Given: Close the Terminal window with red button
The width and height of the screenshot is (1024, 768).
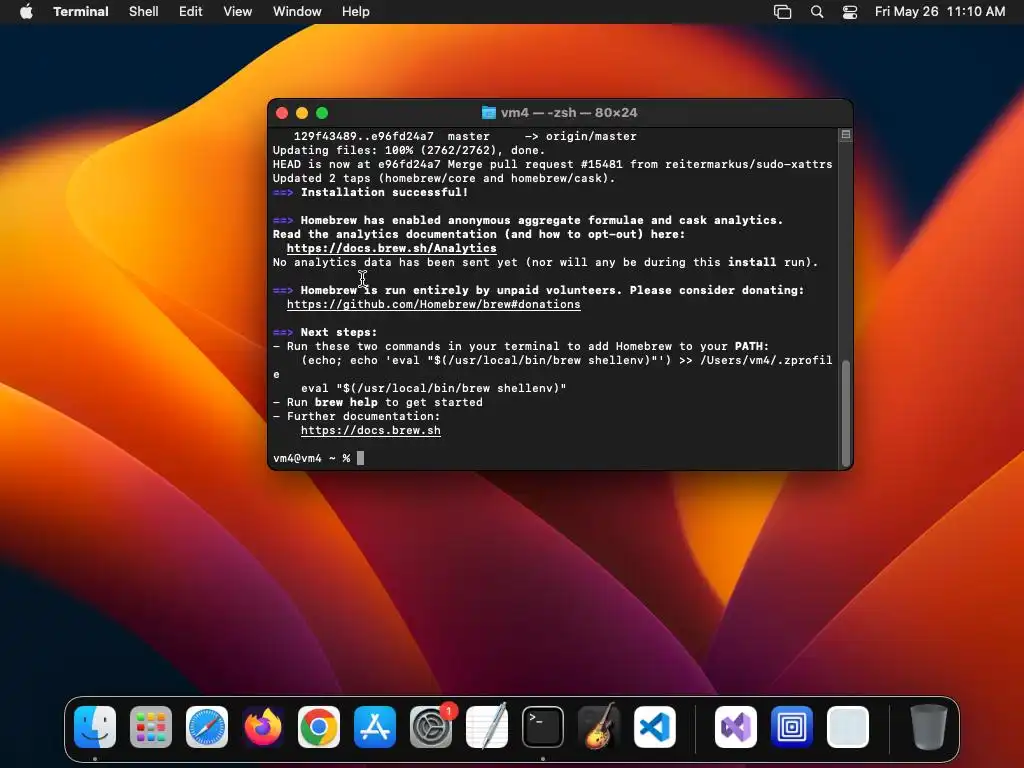Looking at the screenshot, I should (282, 113).
